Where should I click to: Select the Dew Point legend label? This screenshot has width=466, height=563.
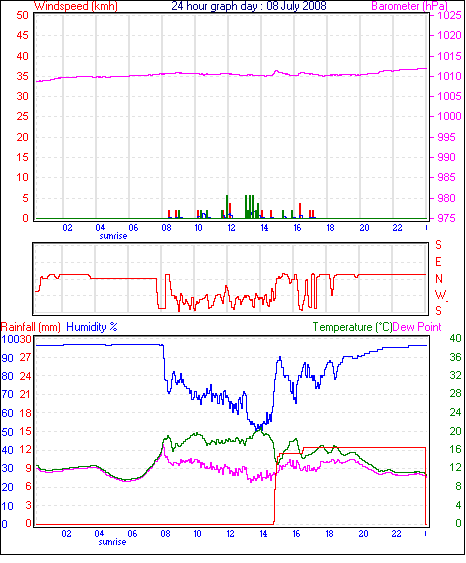tap(417, 327)
